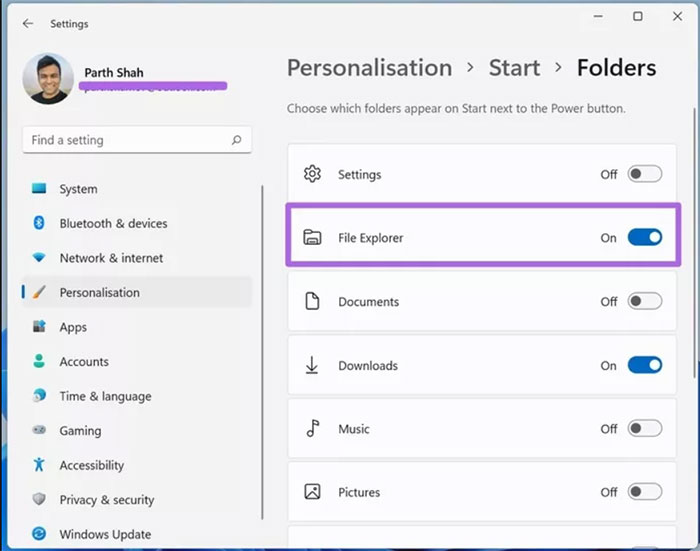The height and width of the screenshot is (551, 700).
Task: Navigate to Start in the breadcrumb
Action: coord(514,68)
